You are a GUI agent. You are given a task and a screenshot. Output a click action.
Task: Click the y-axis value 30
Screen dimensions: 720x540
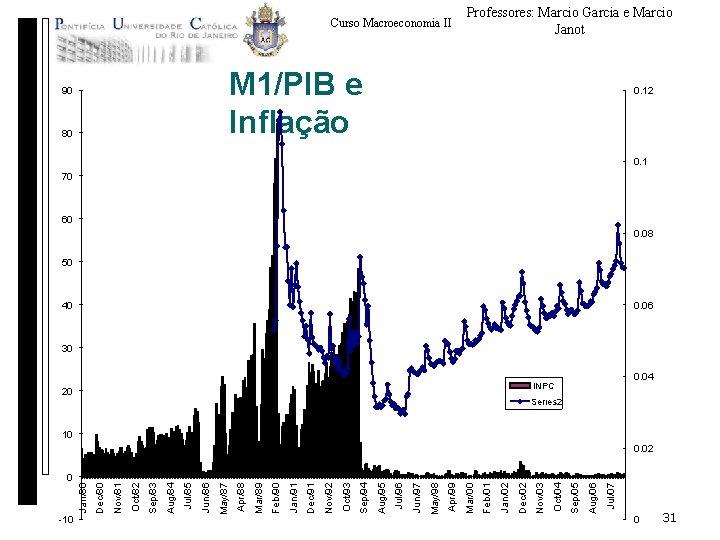pos(67,349)
